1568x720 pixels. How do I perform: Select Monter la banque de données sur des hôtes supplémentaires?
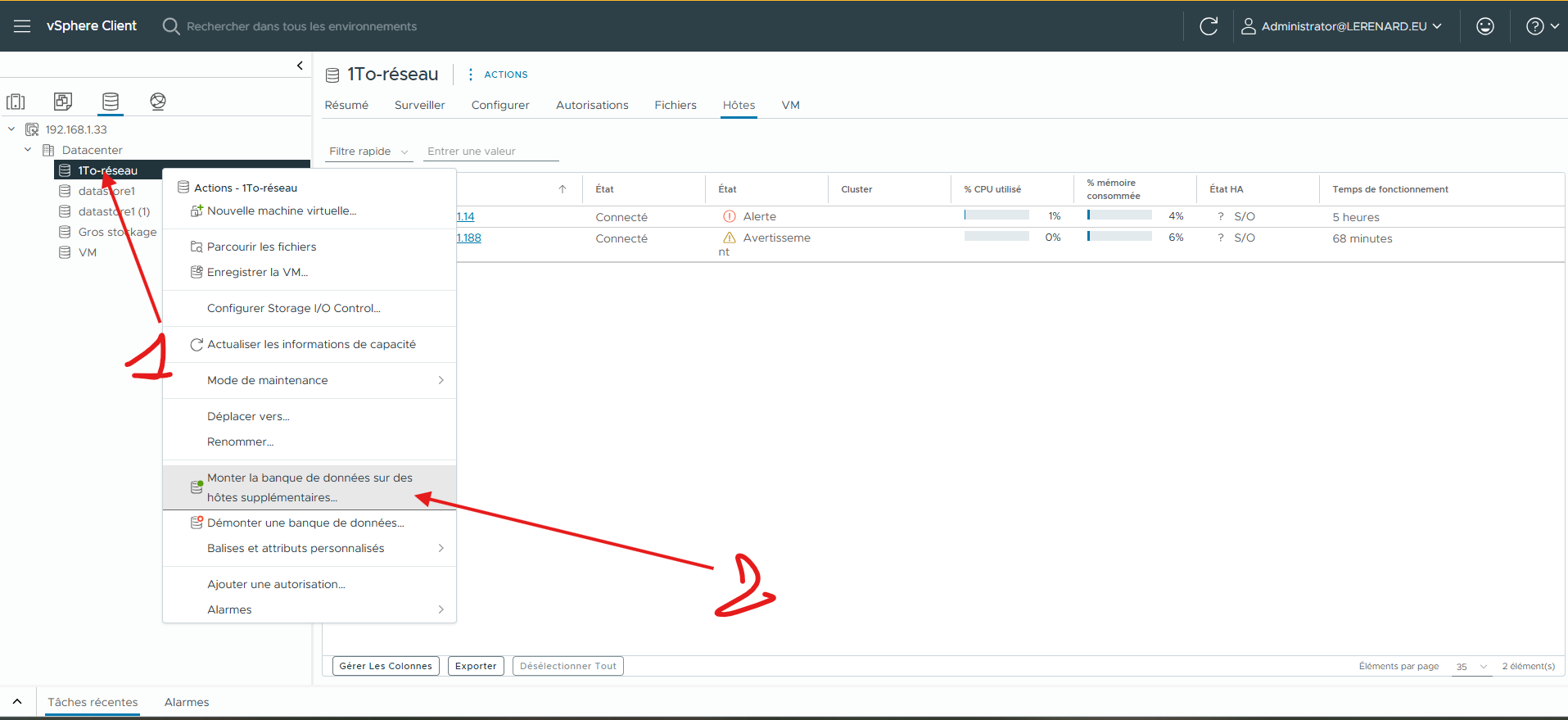310,487
